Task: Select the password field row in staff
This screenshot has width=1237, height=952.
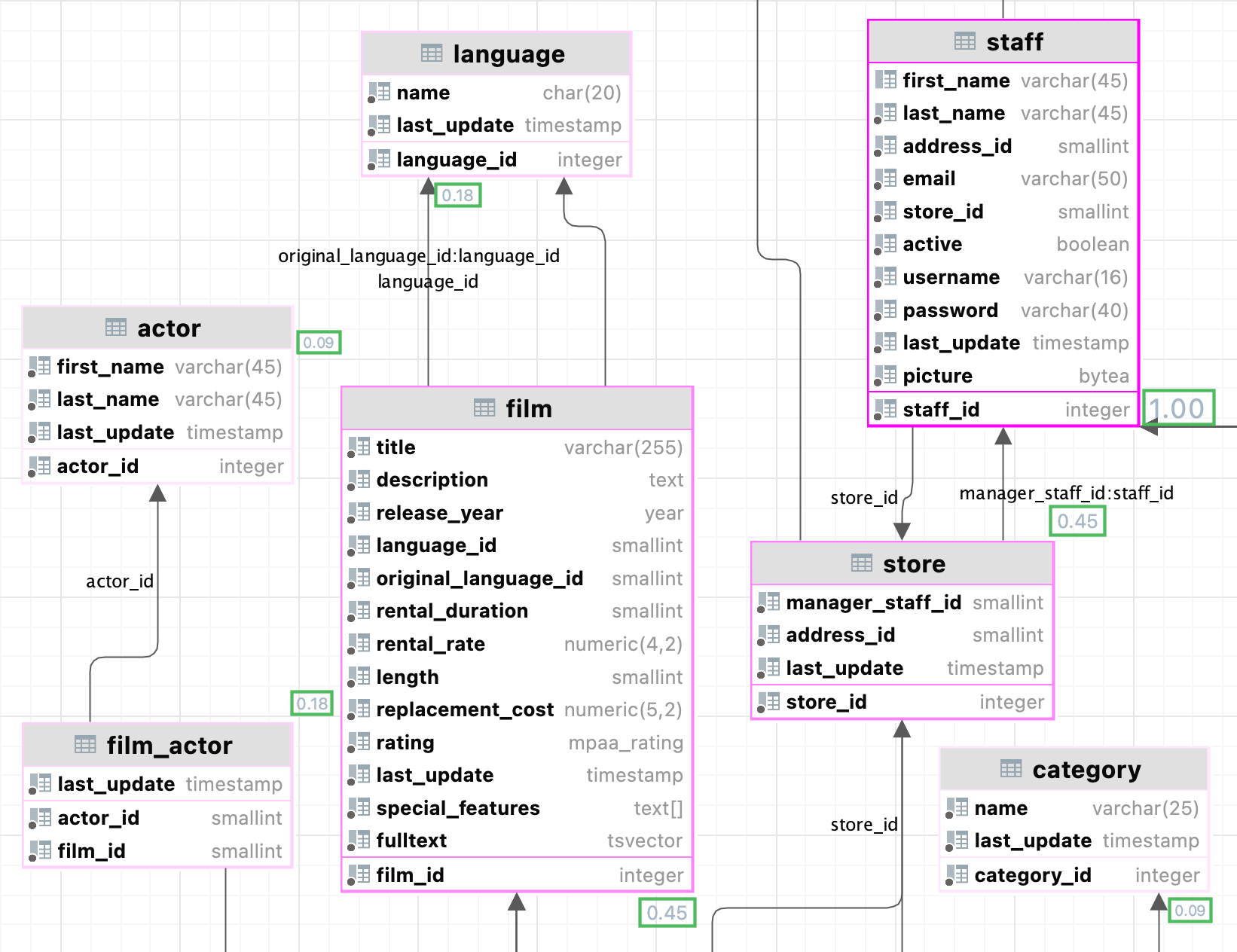Action: 1002,310
